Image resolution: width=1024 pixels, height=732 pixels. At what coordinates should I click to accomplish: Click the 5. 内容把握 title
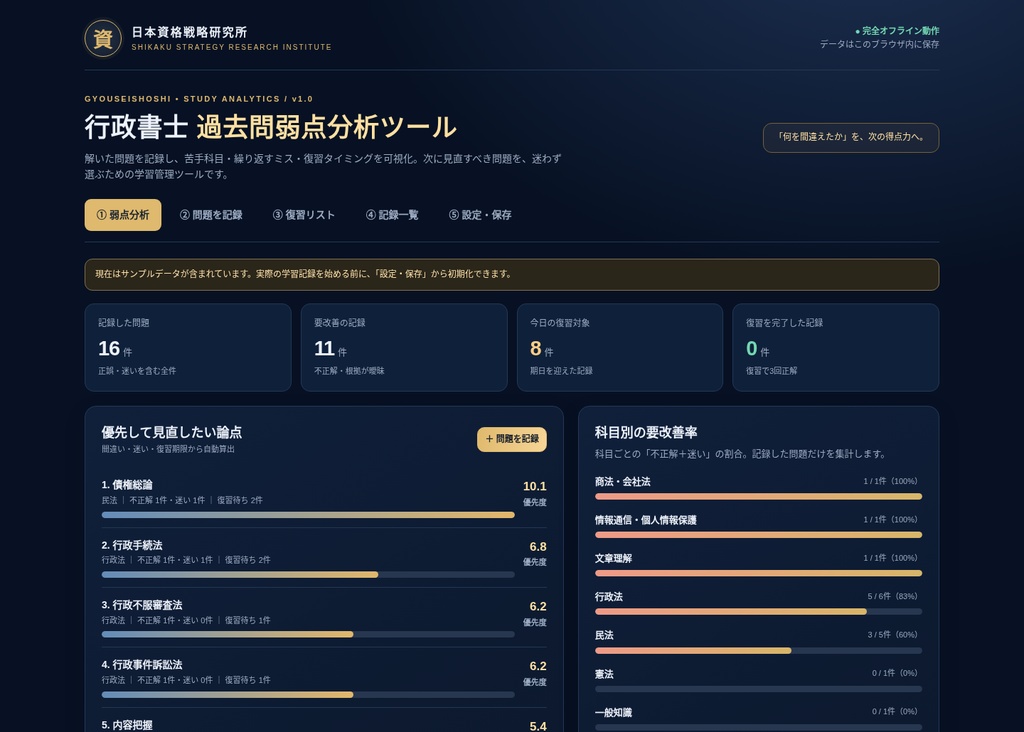(x=127, y=725)
